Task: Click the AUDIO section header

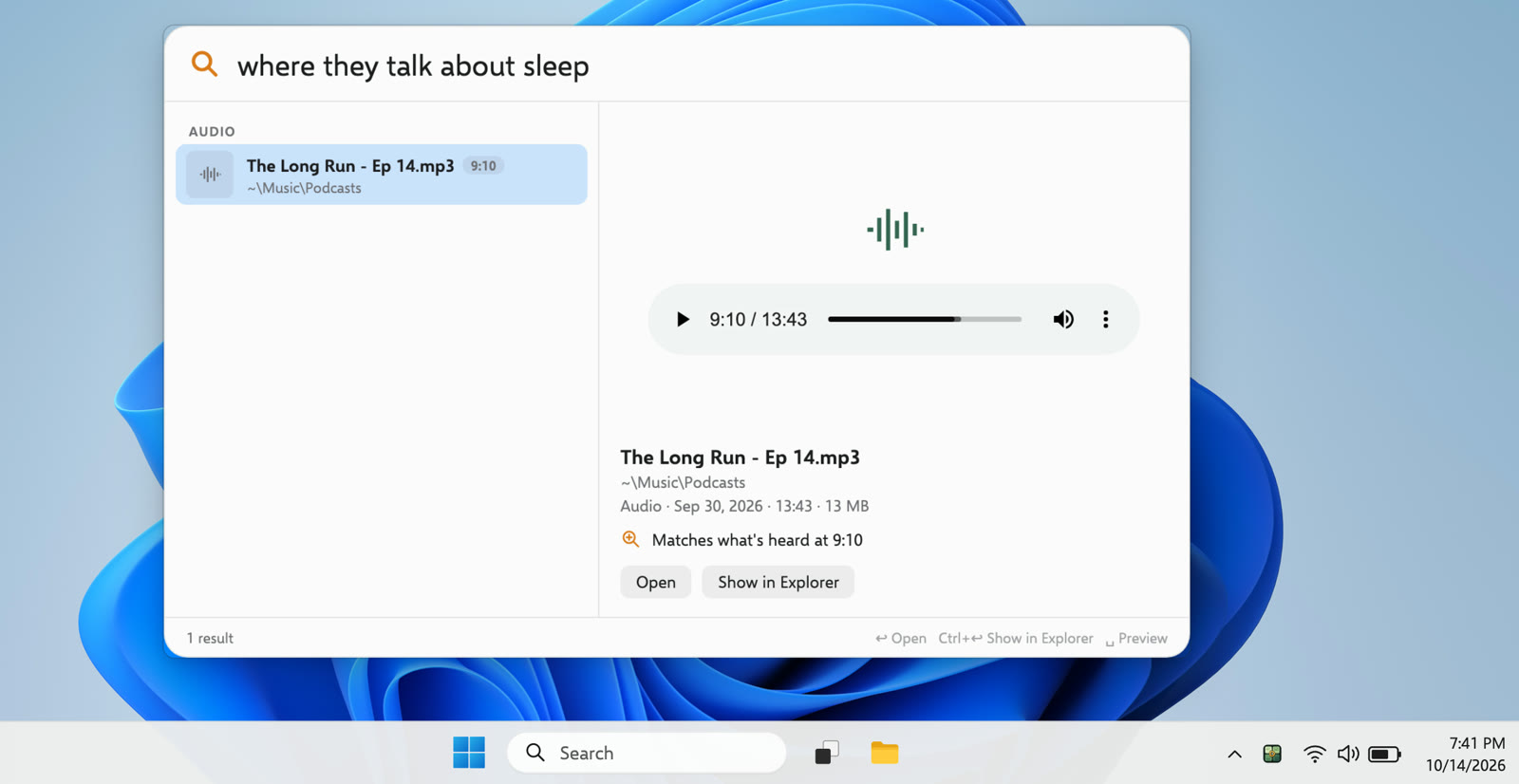Action: (x=212, y=132)
